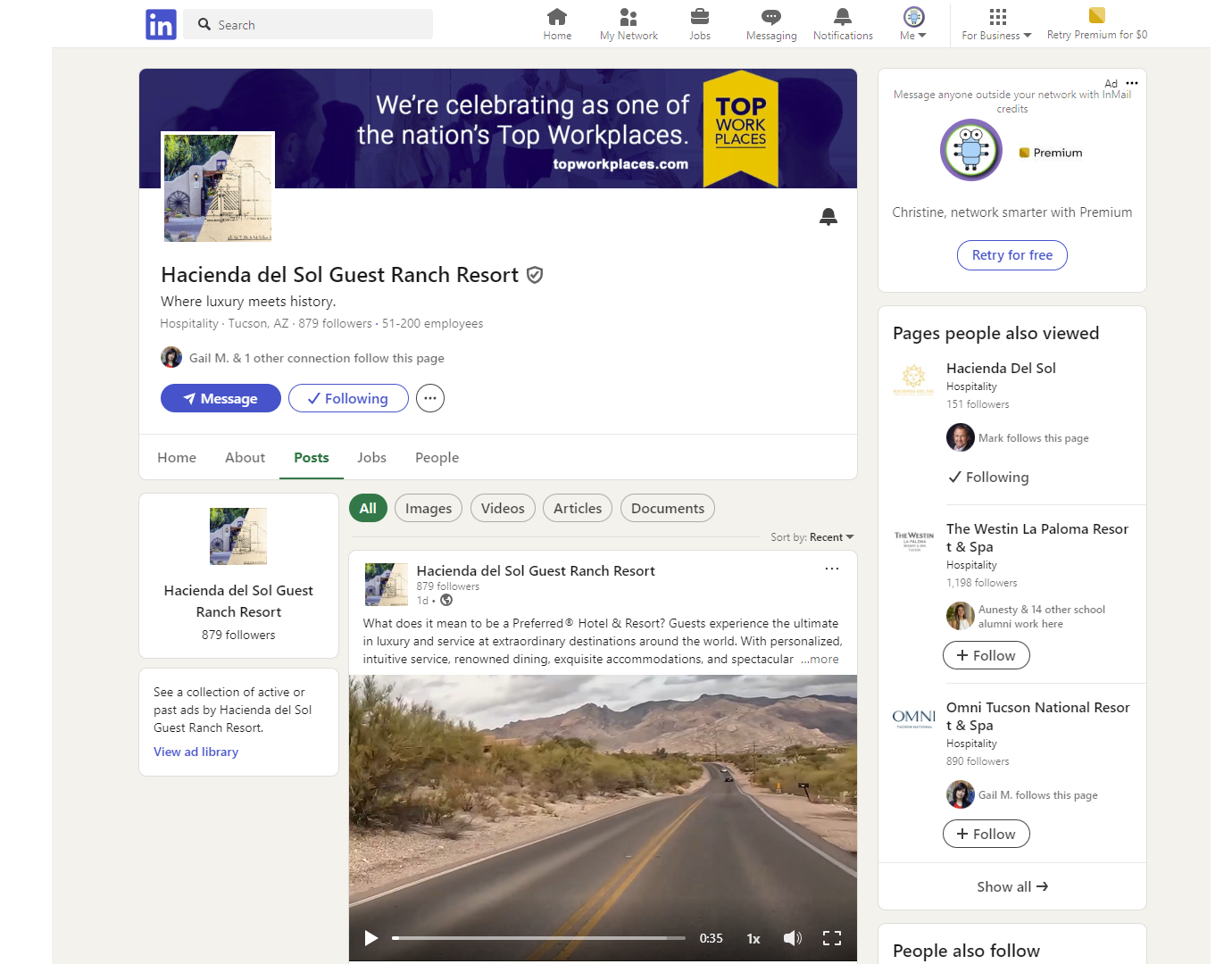The image size is (1232, 964).
Task: Open the Omni Tucson National Resort & Spa page
Action: 1037,716
